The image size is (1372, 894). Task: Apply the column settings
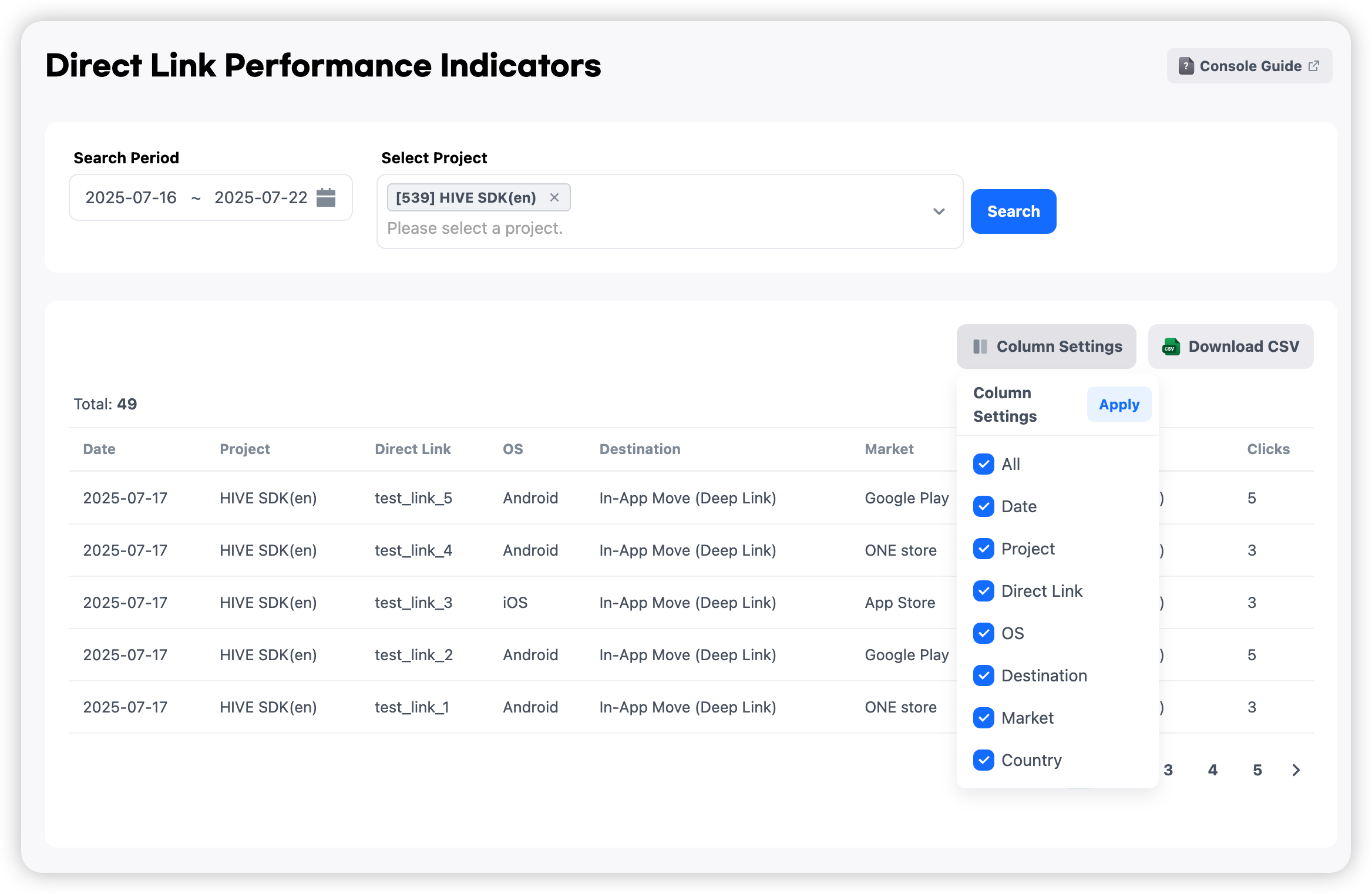point(1119,404)
